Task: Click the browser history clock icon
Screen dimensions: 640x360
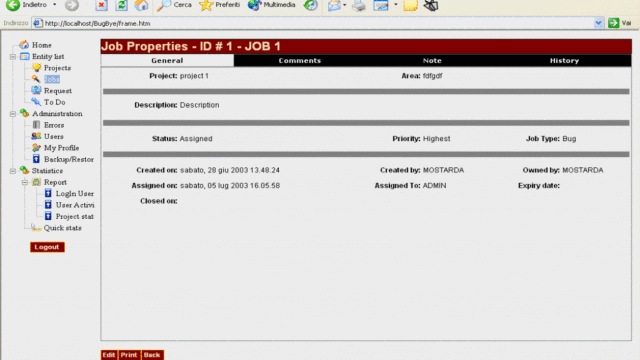Action: point(311,5)
